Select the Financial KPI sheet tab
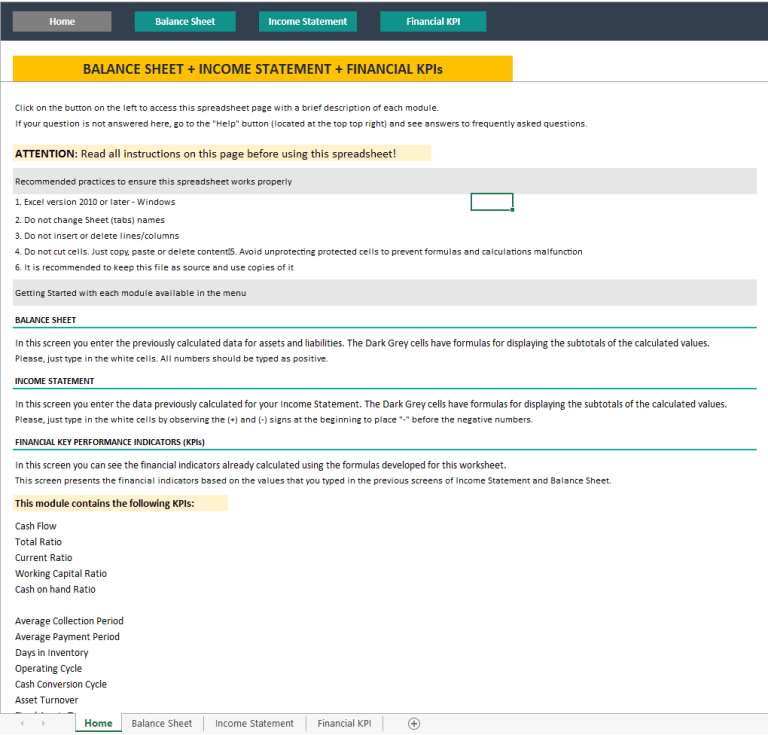Screen dimensions: 768x735 click(x=344, y=723)
